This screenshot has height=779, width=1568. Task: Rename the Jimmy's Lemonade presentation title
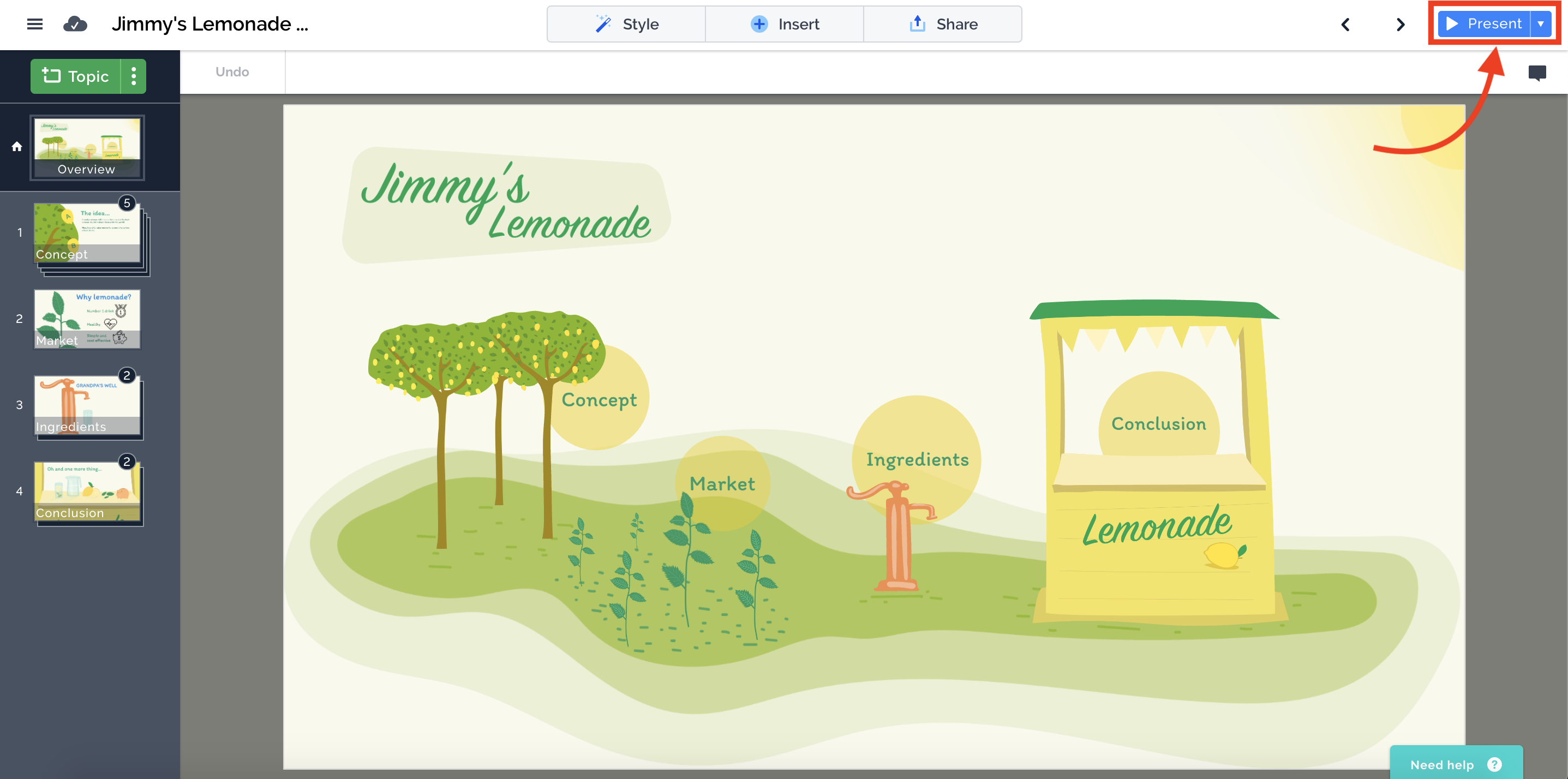click(210, 25)
